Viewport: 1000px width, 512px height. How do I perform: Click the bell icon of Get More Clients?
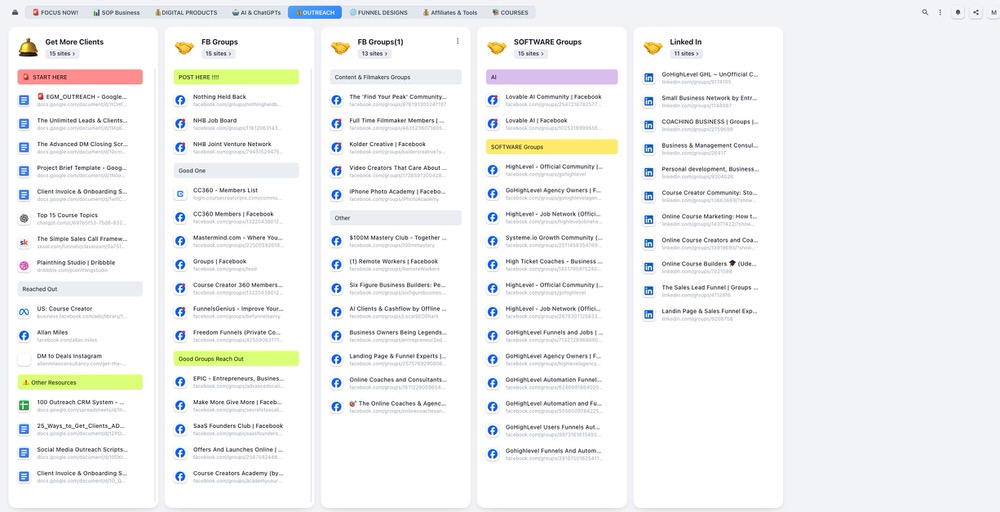(28, 47)
